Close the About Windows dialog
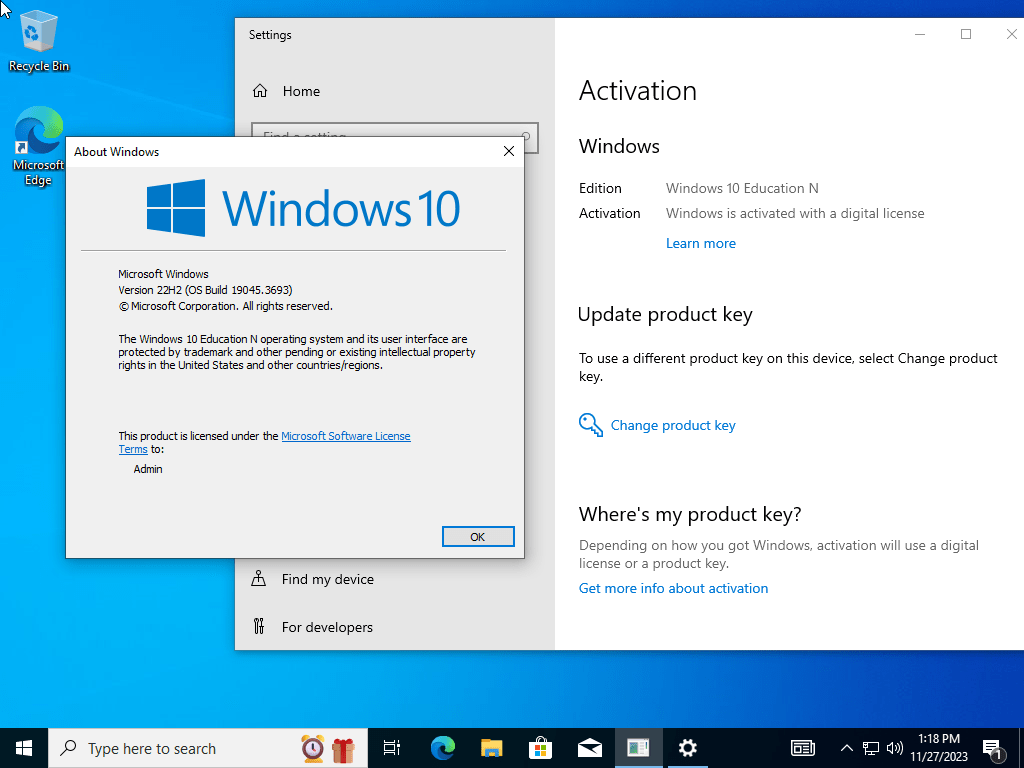This screenshot has height=768, width=1024. [509, 152]
